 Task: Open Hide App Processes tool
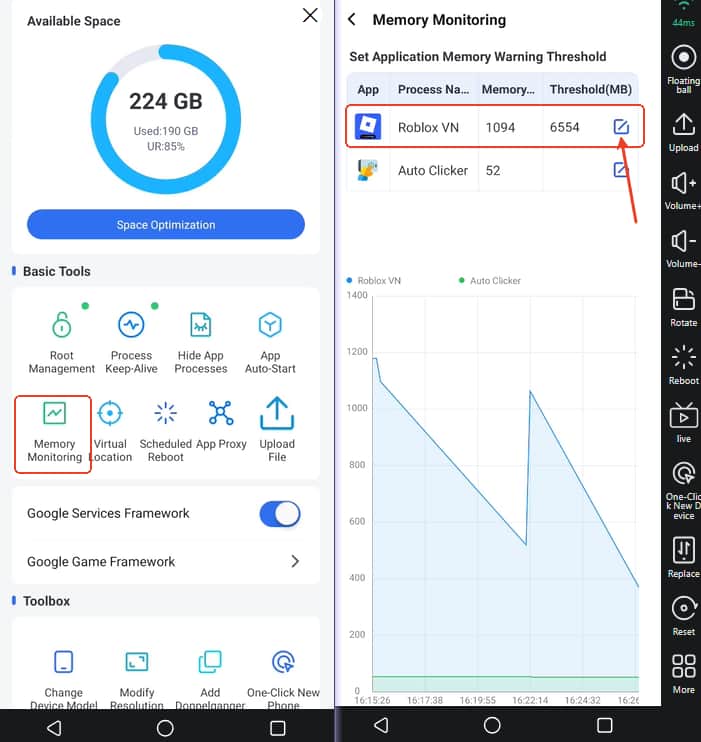point(201,340)
